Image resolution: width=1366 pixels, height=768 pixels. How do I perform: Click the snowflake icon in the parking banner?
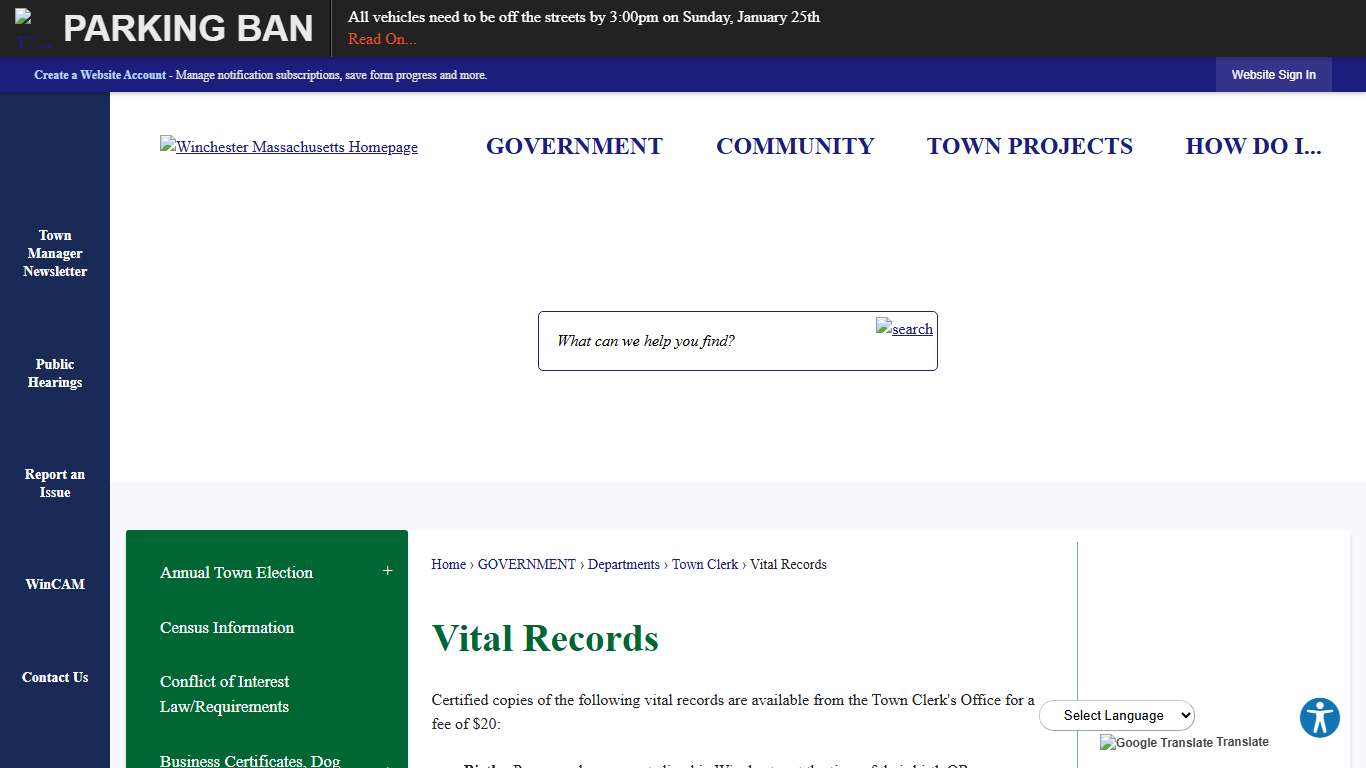pos(30,22)
